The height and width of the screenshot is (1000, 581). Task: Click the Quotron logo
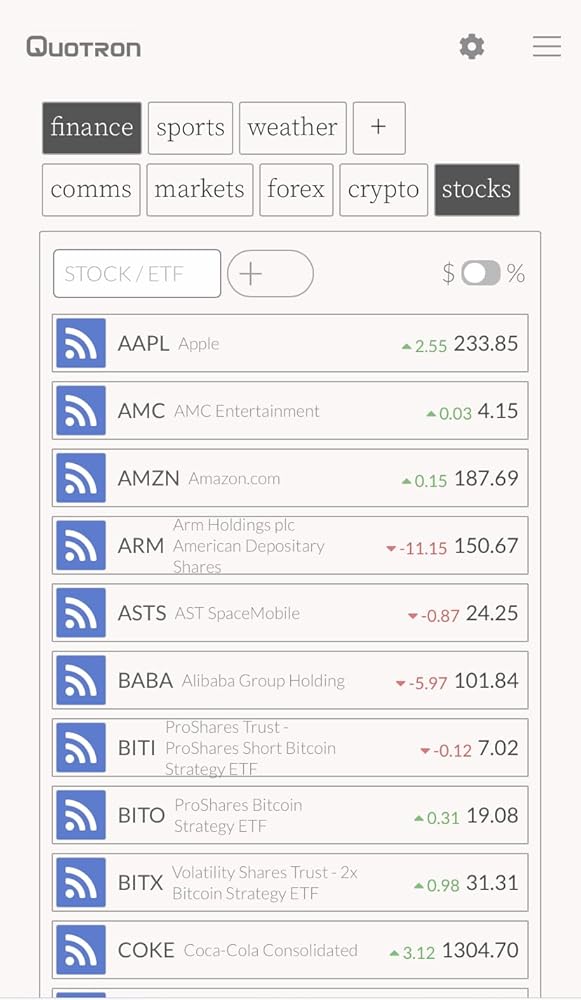(84, 47)
